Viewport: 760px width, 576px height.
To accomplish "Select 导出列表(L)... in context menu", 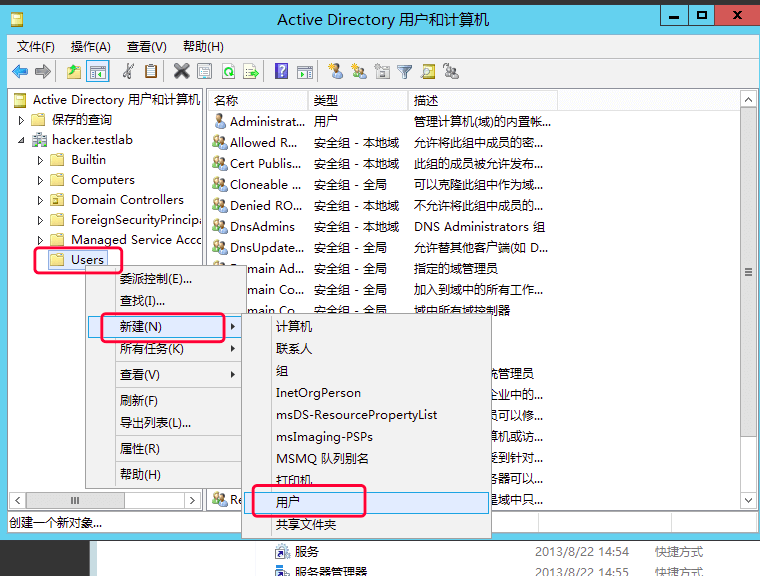I will tap(165, 423).
